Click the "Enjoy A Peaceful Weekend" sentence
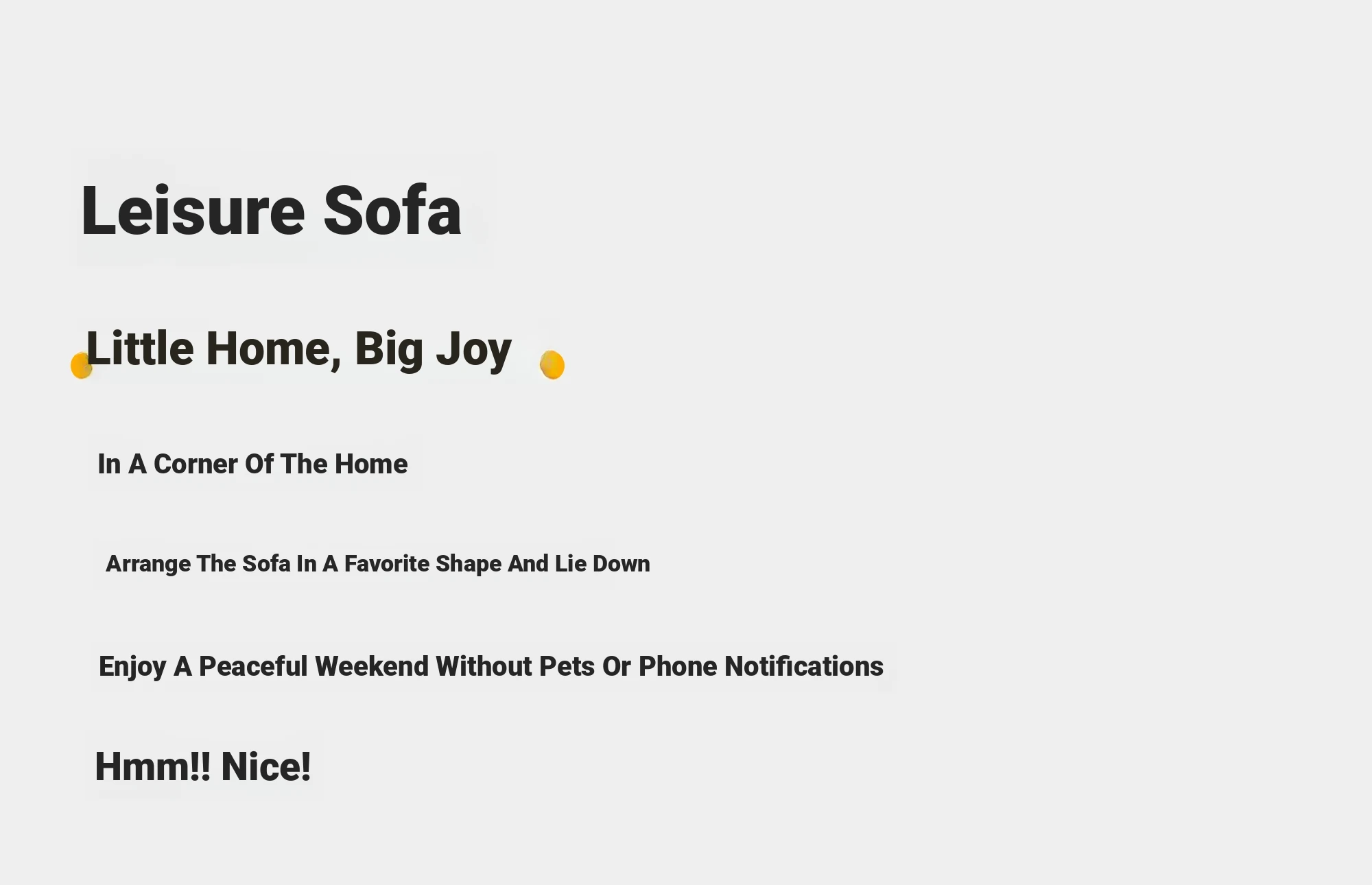The height and width of the screenshot is (885, 1372). click(x=490, y=667)
